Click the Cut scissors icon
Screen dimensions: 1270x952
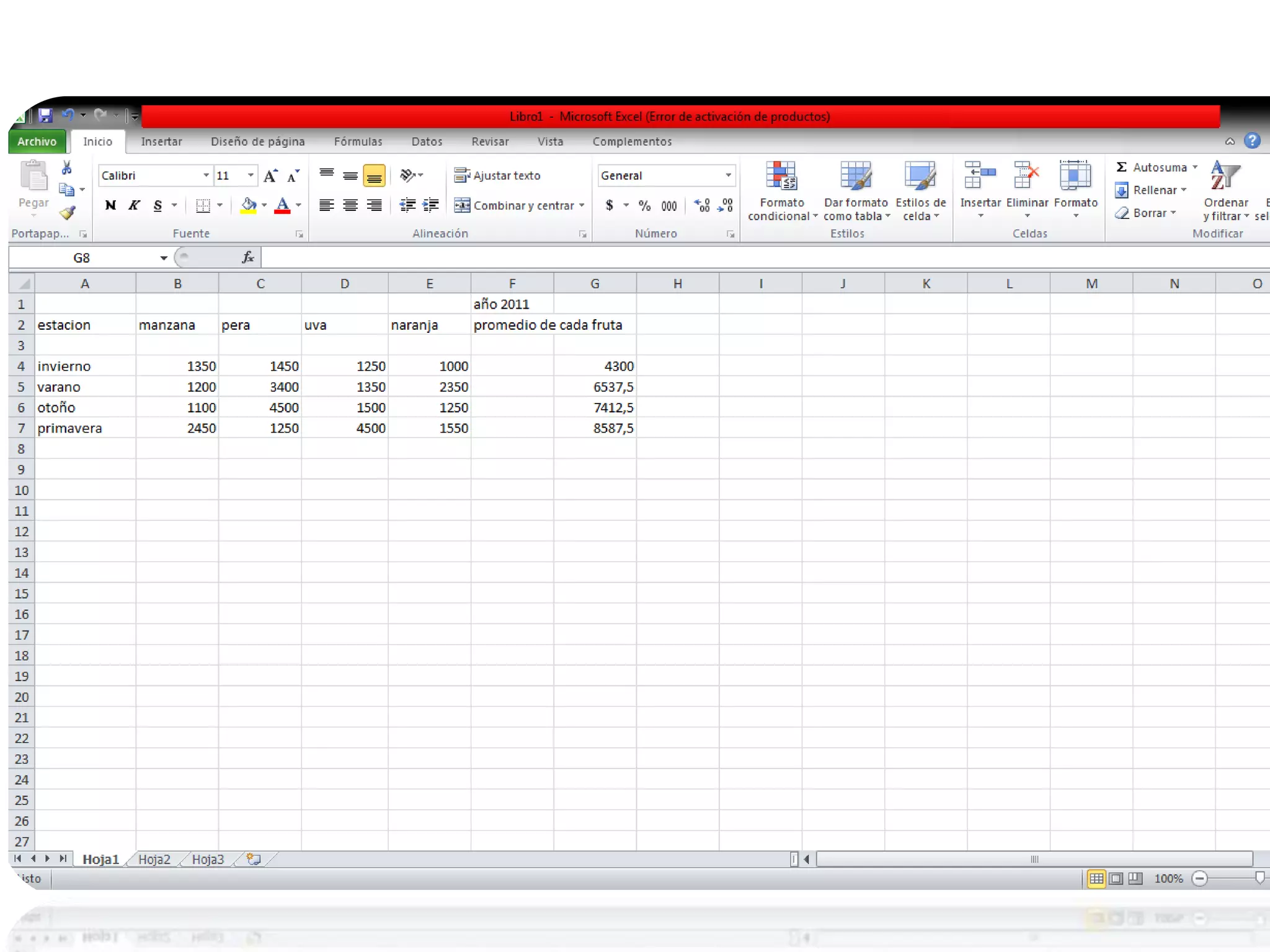click(x=67, y=168)
